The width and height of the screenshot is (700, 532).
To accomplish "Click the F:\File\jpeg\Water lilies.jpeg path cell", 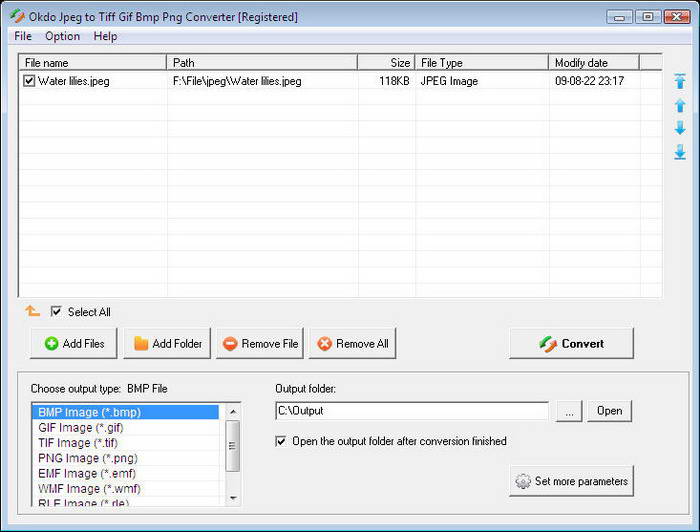I will [x=237, y=81].
